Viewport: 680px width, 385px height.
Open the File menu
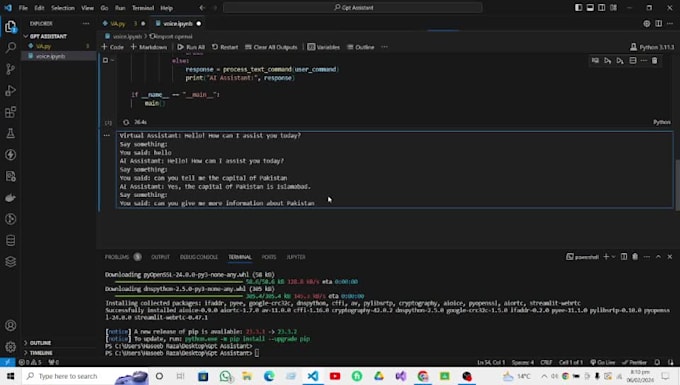coord(23,8)
